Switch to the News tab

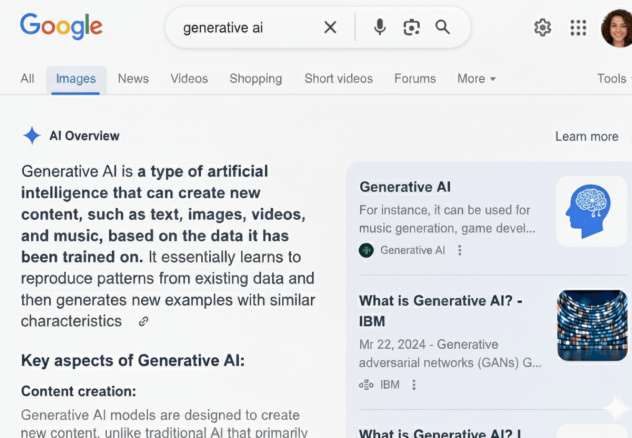point(133,78)
